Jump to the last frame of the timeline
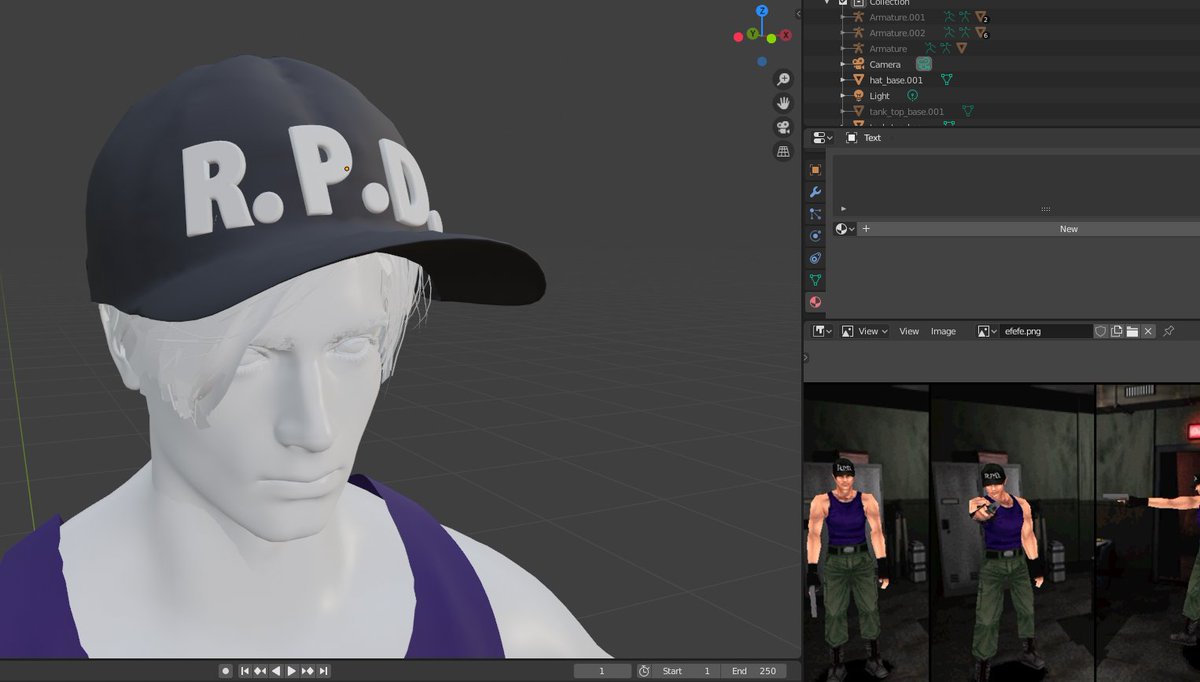 (324, 671)
